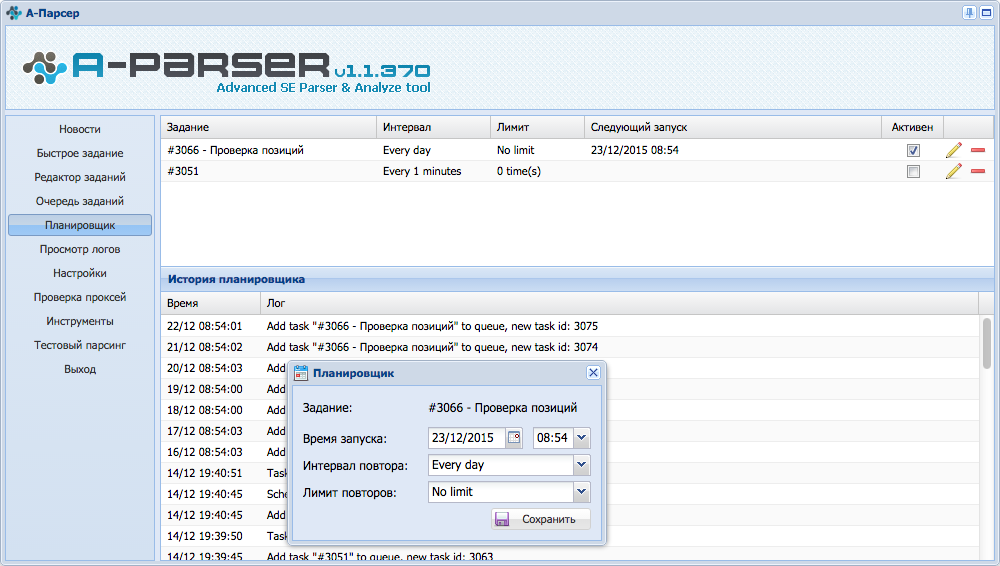Open Настройки section
1000x566 pixels.
coord(80,273)
